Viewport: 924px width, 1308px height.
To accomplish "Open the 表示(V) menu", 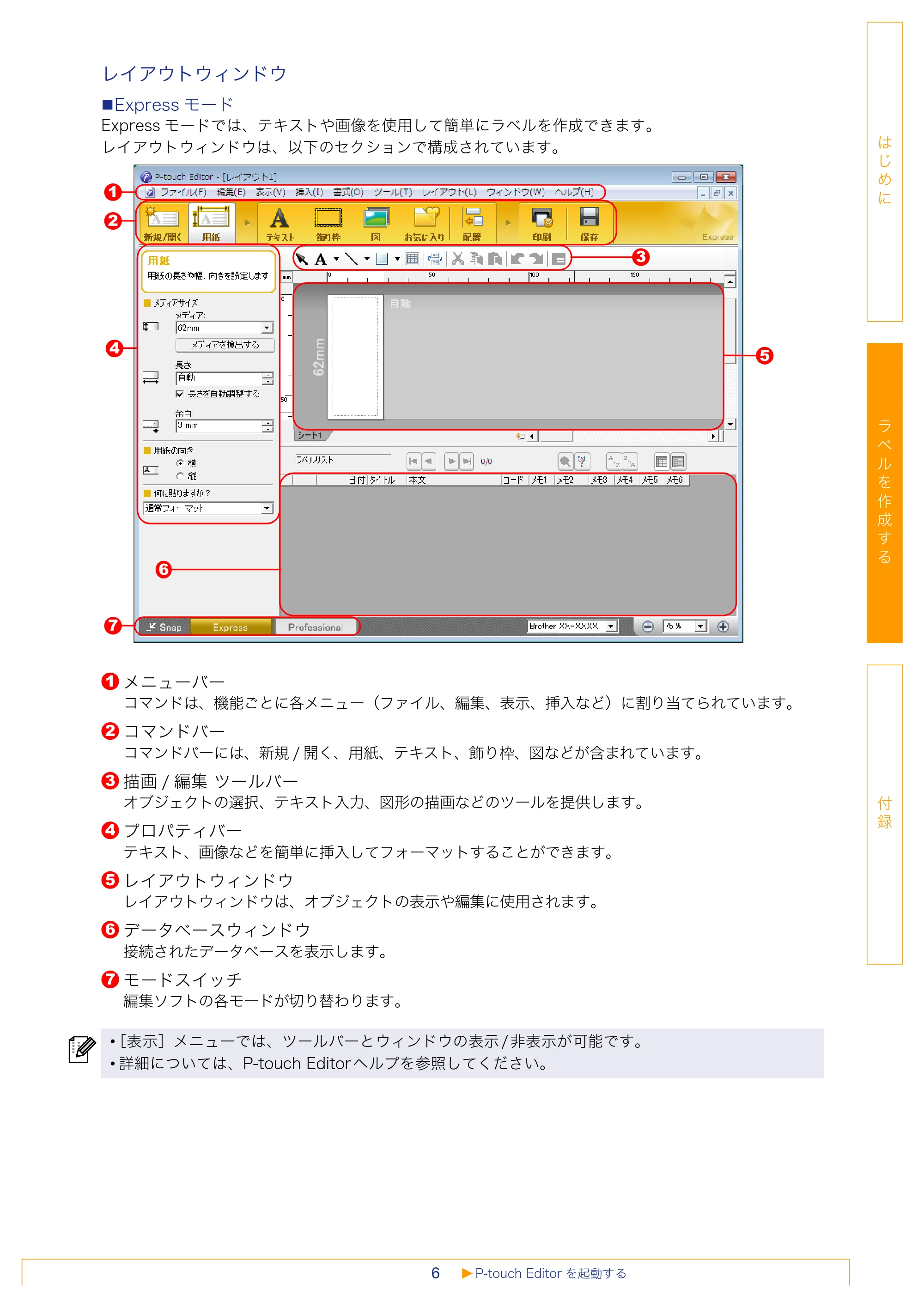I will coord(270,192).
